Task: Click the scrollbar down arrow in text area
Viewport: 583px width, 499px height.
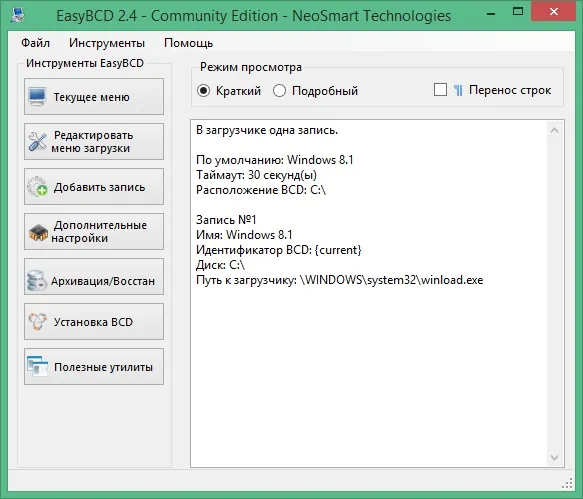Action: (x=554, y=457)
